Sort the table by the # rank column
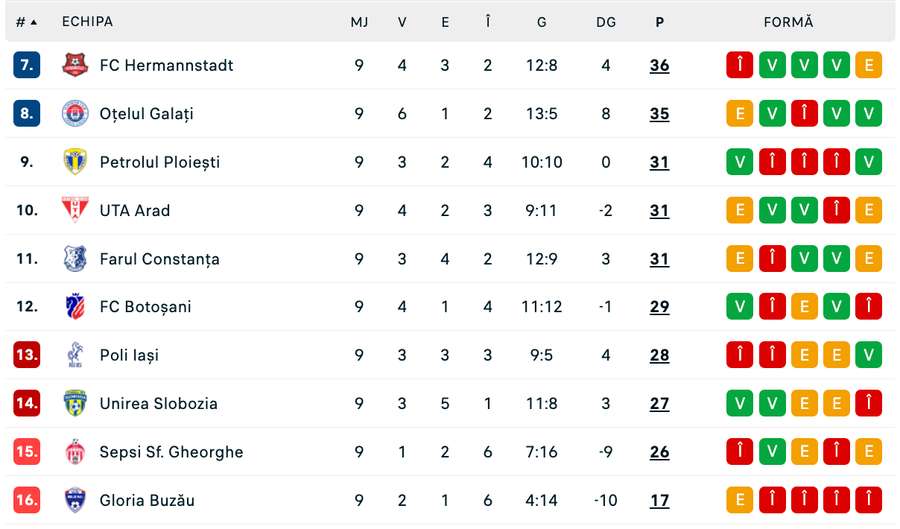The width and height of the screenshot is (900, 529). pyautogui.click(x=26, y=22)
